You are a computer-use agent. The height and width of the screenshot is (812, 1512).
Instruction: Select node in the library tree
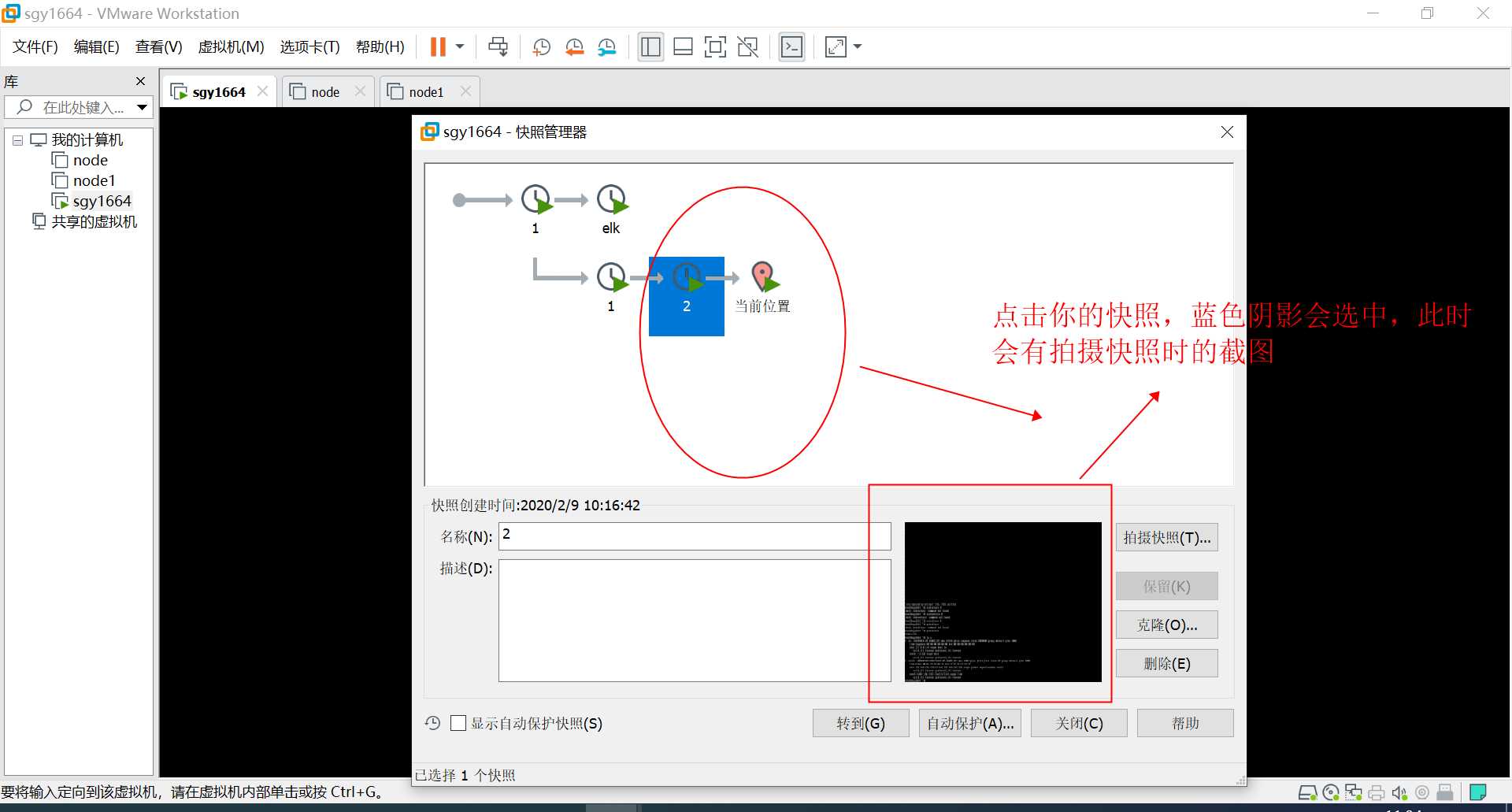coord(91,161)
